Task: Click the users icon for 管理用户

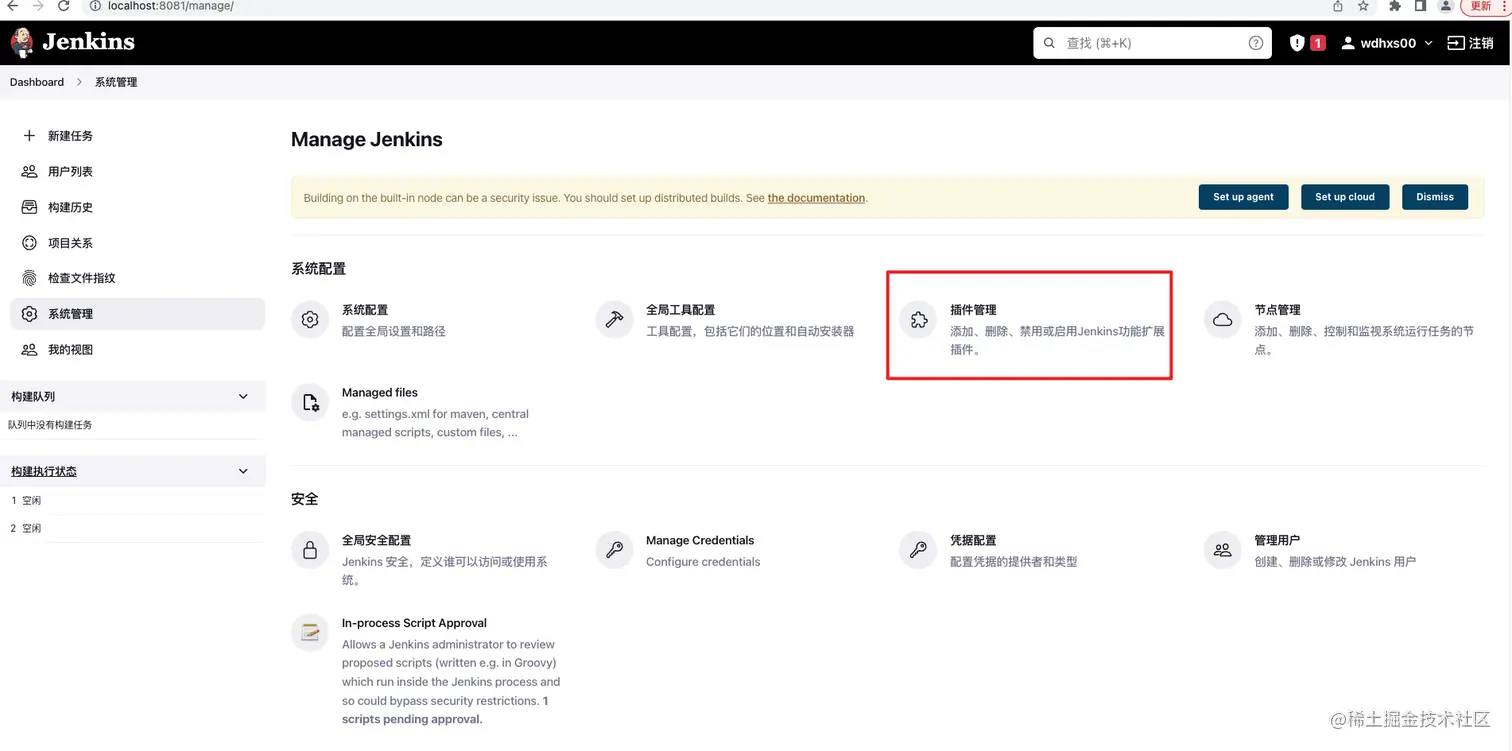Action: click(1222, 550)
